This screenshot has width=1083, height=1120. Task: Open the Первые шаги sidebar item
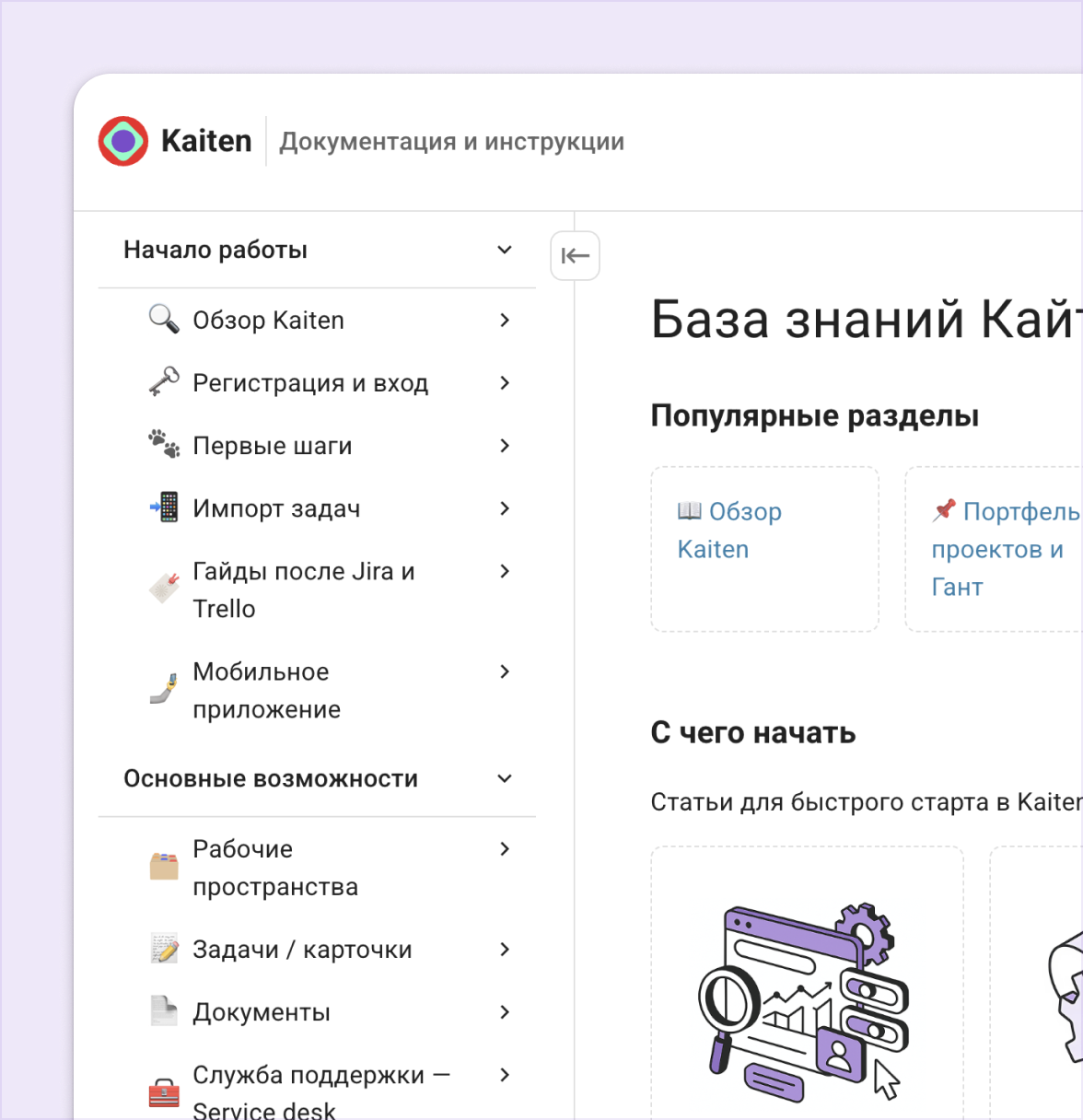(x=272, y=446)
